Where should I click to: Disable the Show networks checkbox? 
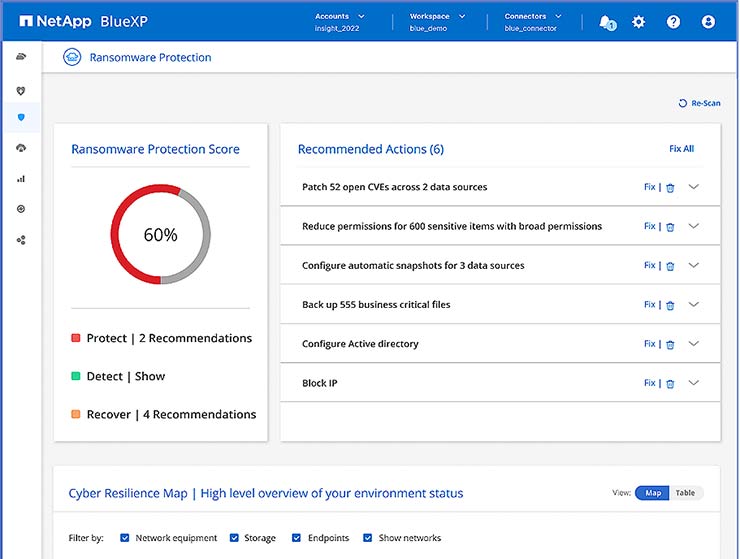point(368,538)
